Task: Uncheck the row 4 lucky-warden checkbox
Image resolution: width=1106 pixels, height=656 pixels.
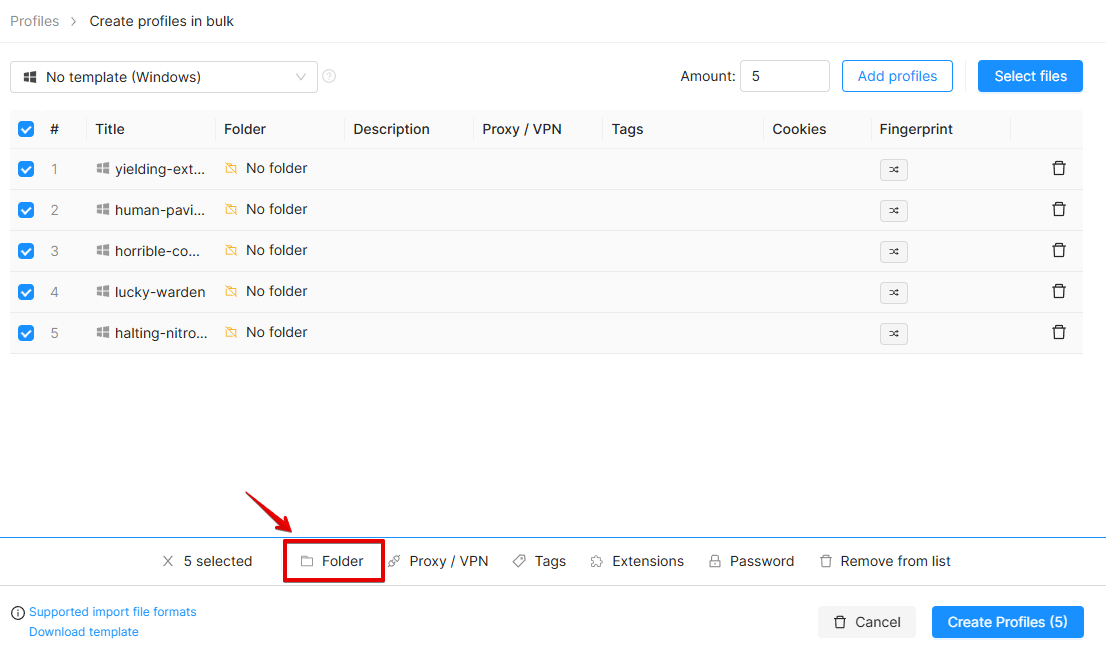Action: [26, 292]
